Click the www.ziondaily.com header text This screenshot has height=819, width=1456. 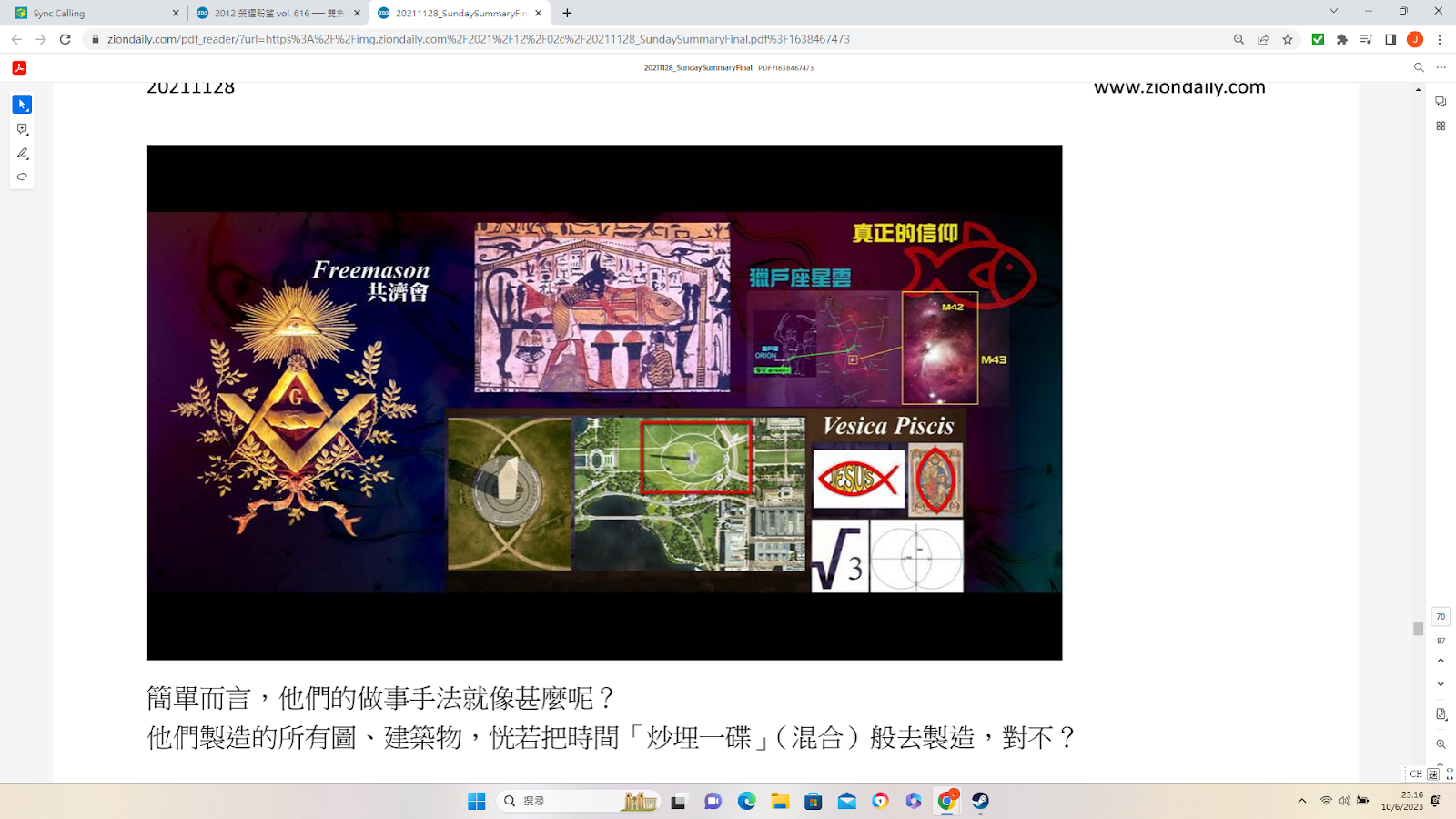[x=1179, y=87]
